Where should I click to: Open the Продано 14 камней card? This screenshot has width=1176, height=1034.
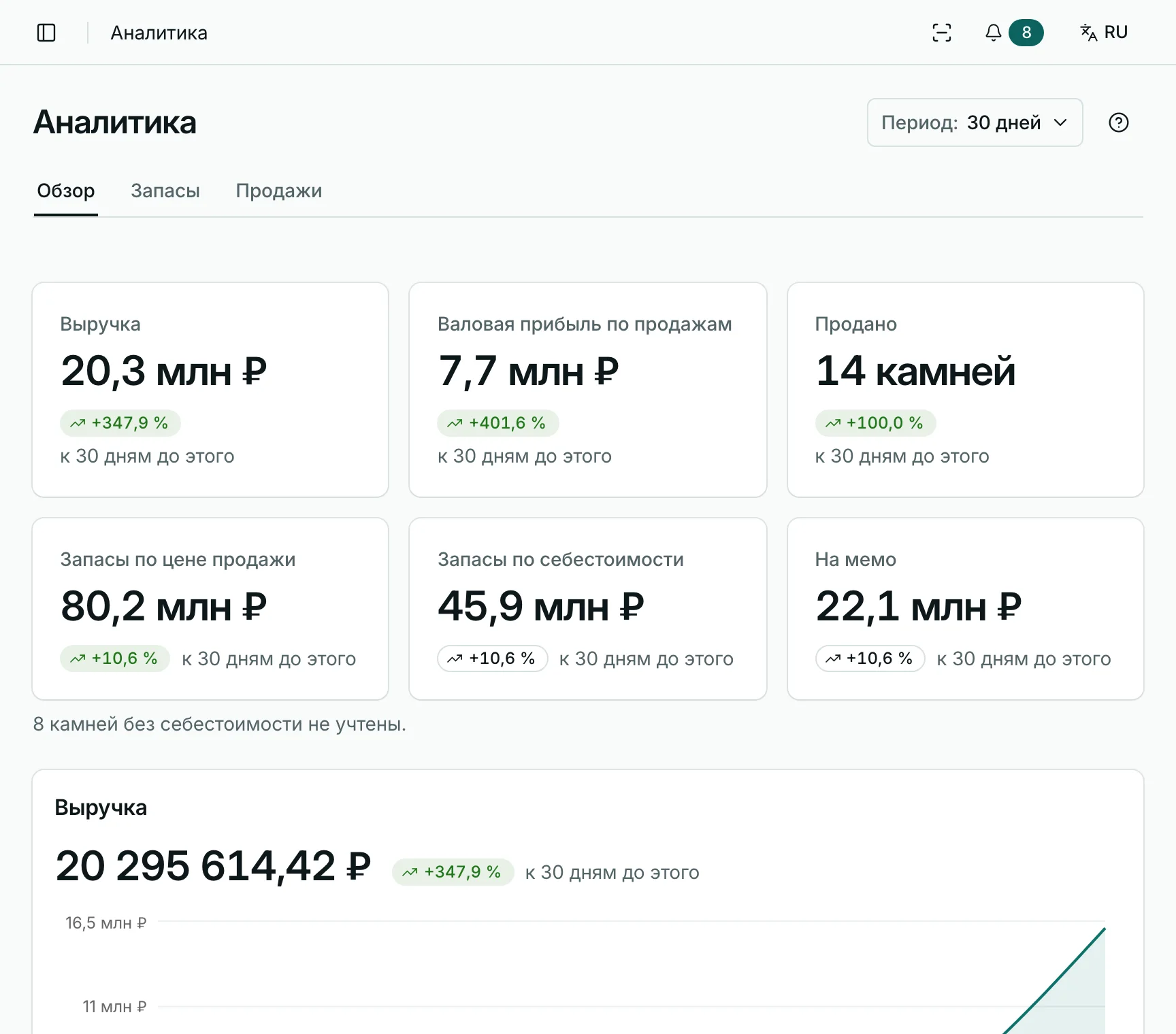966,390
